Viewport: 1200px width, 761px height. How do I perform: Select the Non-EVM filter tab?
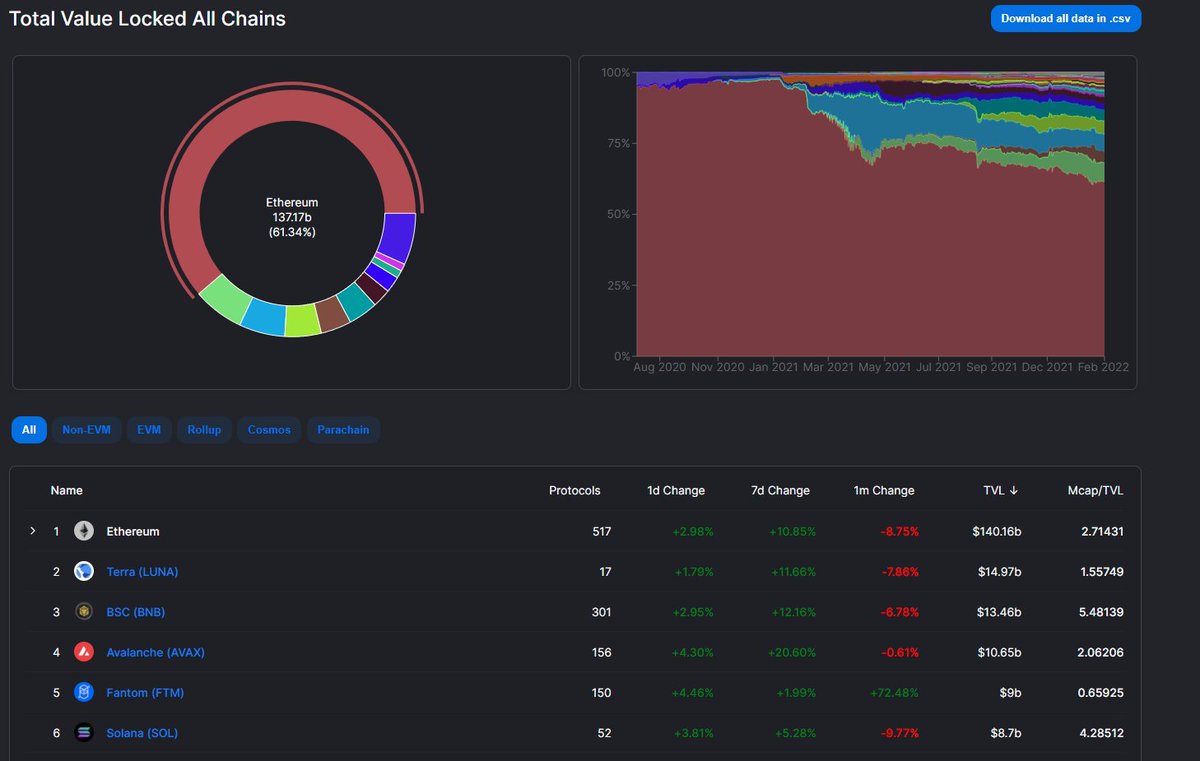point(87,430)
